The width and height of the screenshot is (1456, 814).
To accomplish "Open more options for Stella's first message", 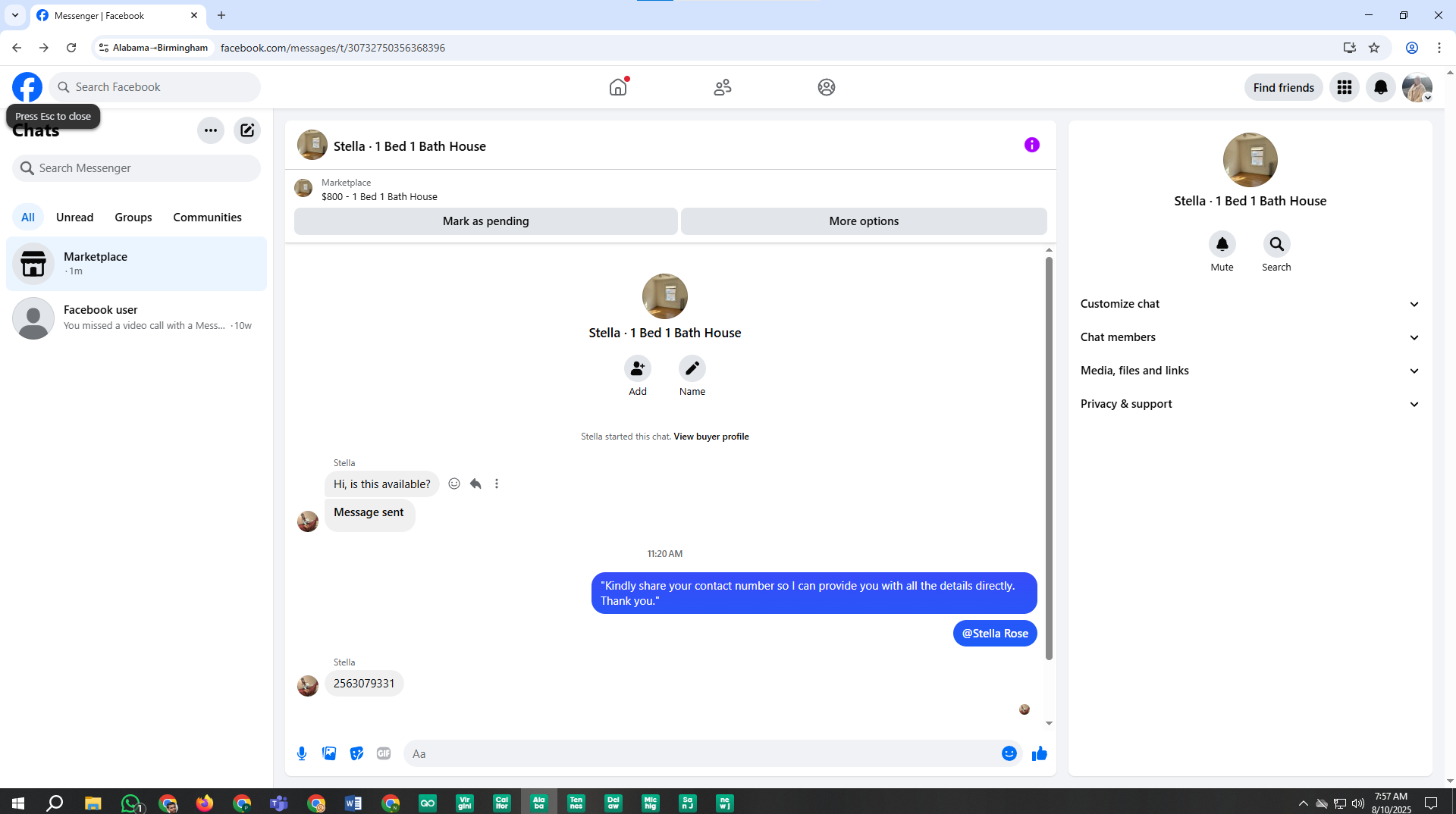I will [497, 484].
